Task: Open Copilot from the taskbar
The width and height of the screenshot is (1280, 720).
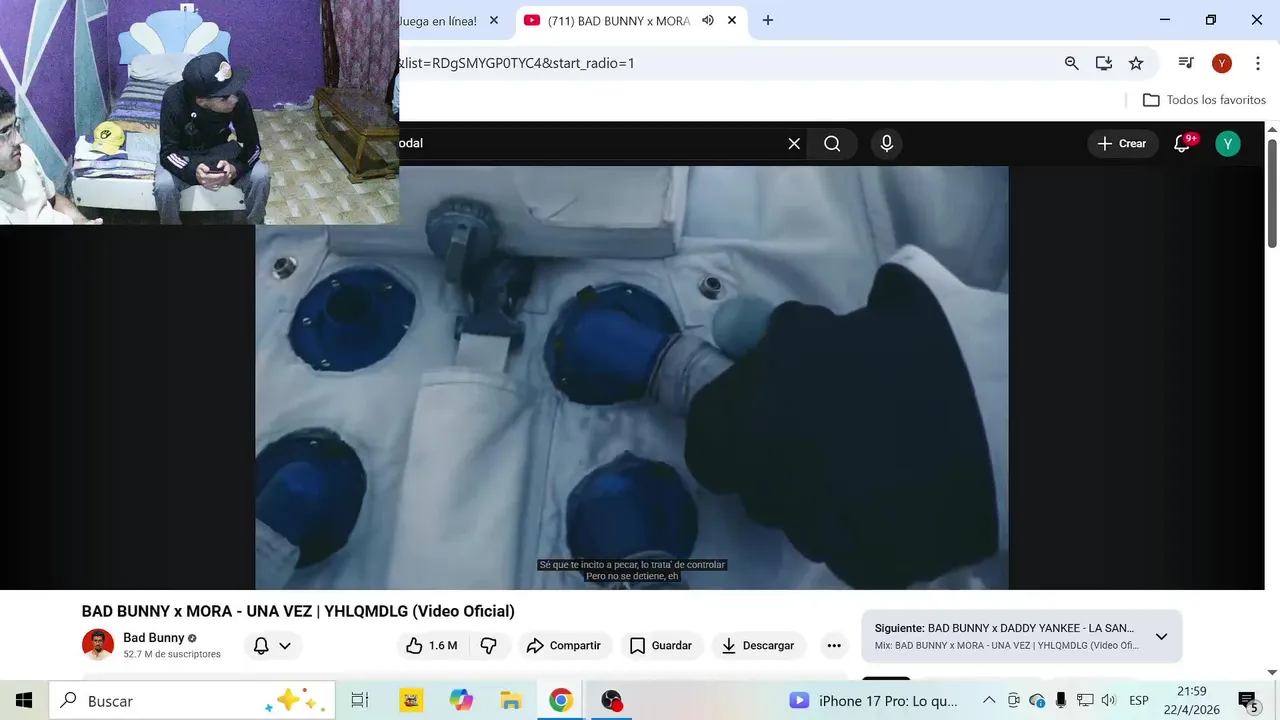Action: [461, 700]
